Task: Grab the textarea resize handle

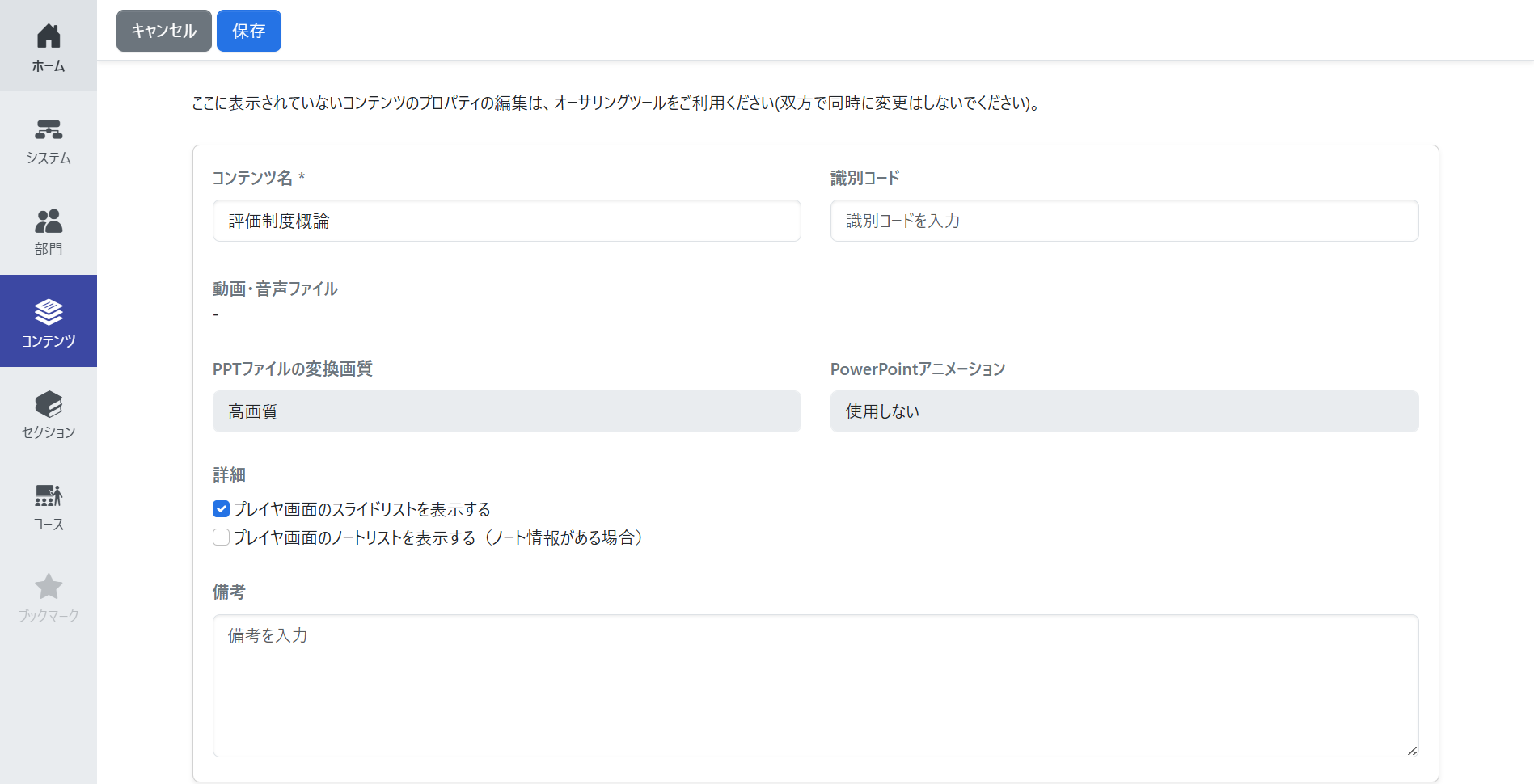Action: [1412, 751]
